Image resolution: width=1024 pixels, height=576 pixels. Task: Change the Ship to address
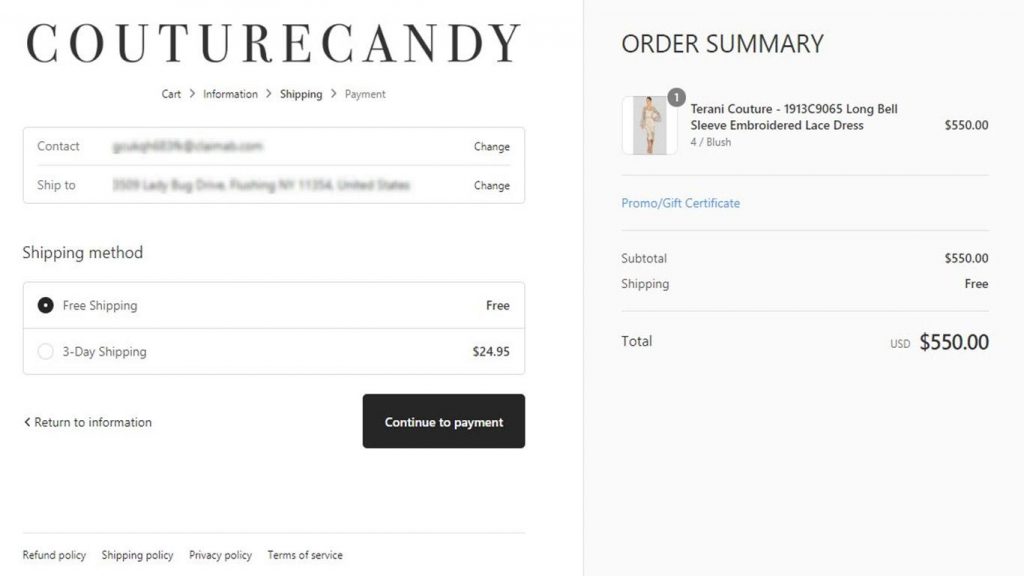point(492,185)
